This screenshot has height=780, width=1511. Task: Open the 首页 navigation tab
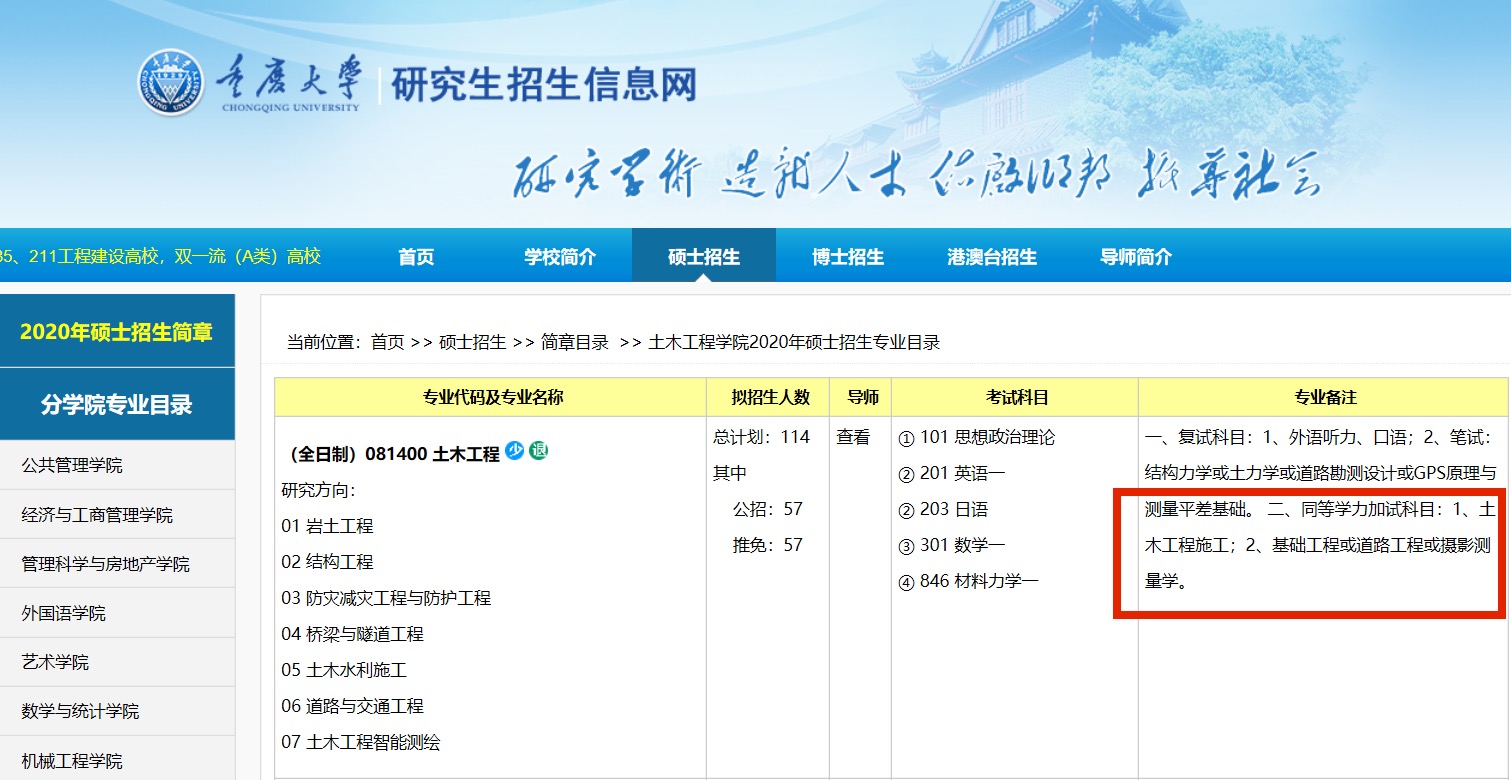tap(416, 256)
